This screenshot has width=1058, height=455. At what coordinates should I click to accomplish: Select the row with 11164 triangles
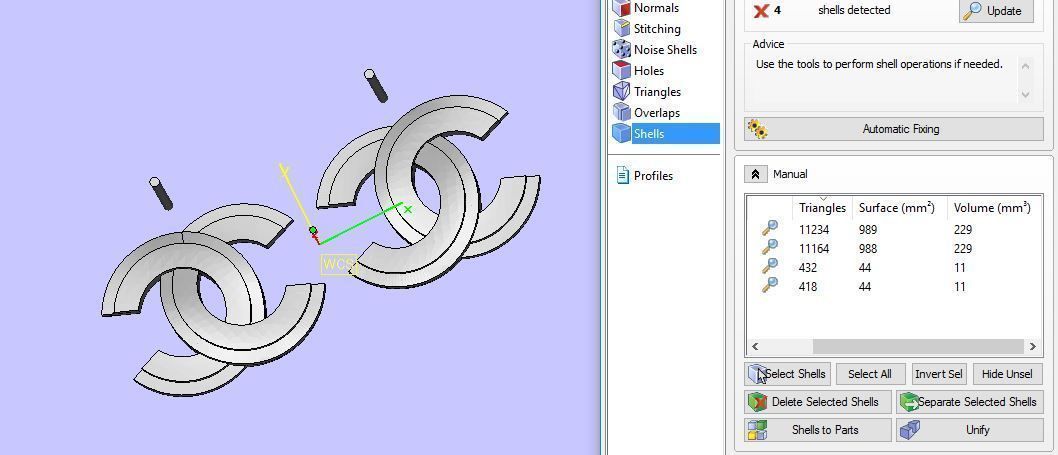tap(892, 248)
